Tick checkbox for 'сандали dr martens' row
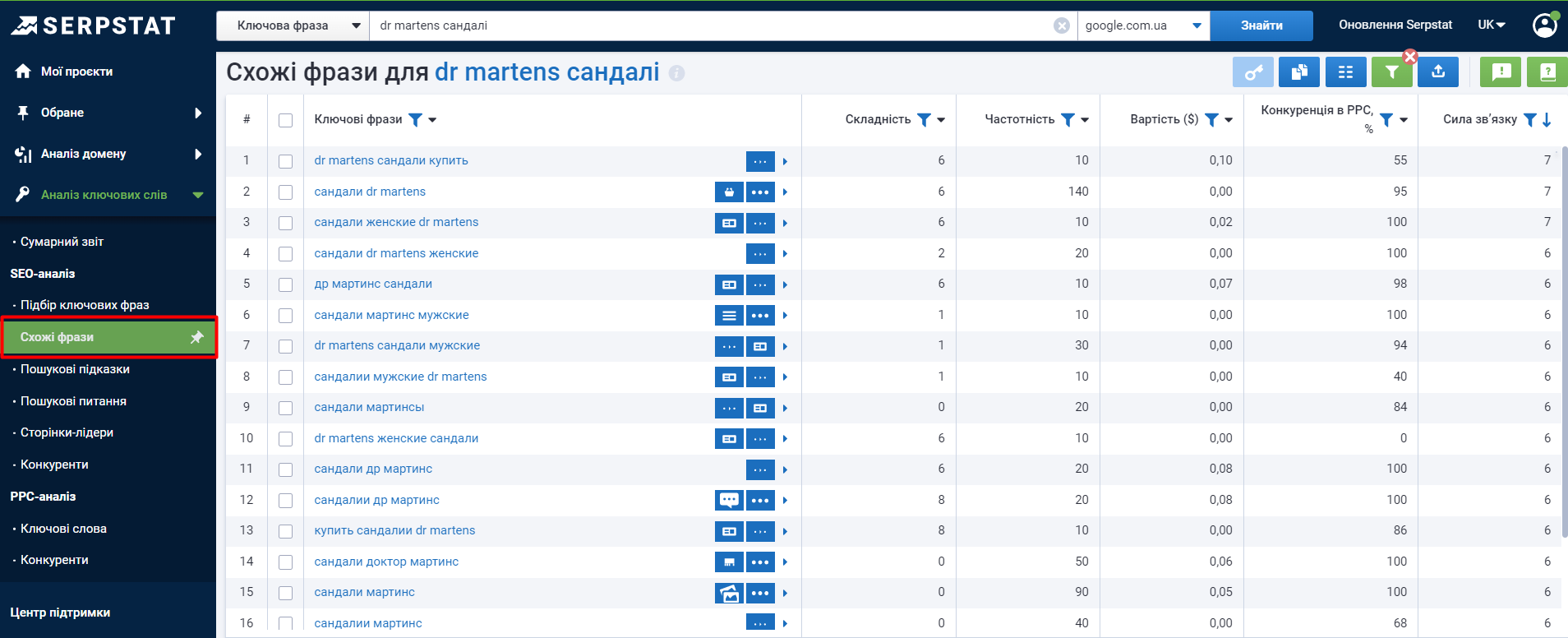Screen dimensions: 1568x638 coord(285,192)
